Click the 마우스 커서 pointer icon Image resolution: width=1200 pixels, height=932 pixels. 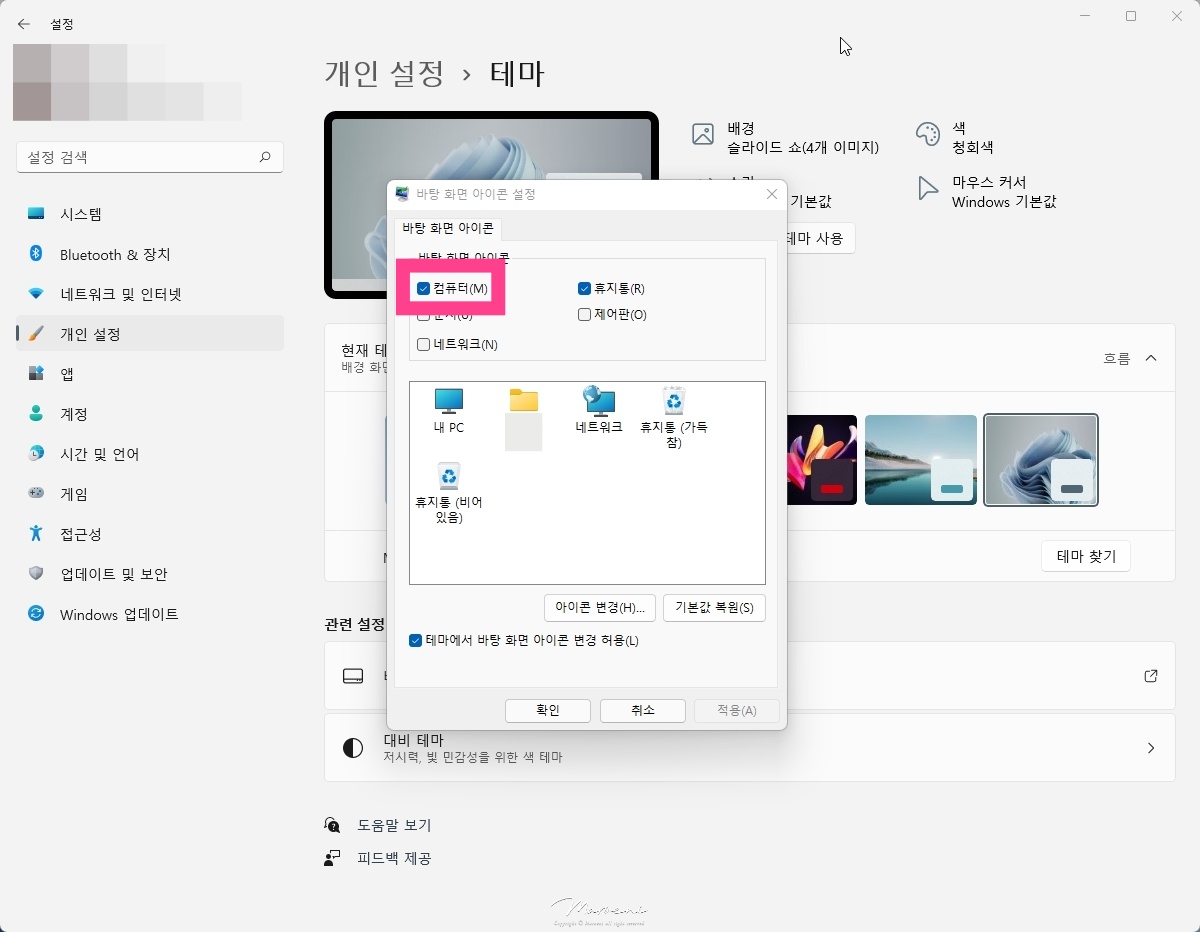pyautogui.click(x=928, y=188)
